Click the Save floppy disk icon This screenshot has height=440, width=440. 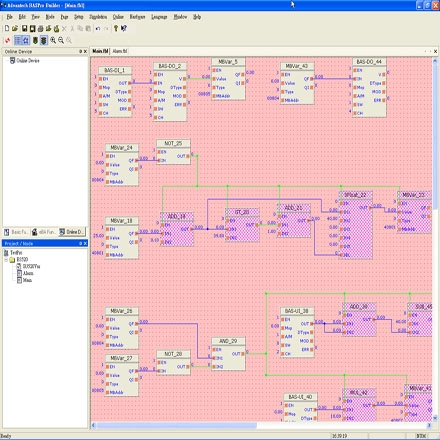click(x=24, y=29)
